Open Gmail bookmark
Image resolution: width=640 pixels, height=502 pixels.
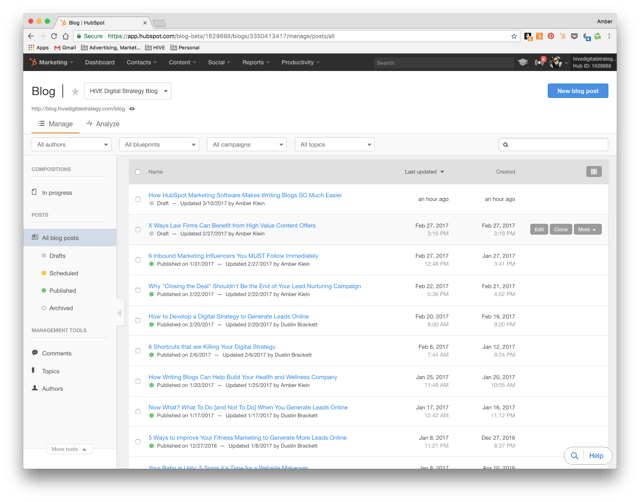coord(65,47)
